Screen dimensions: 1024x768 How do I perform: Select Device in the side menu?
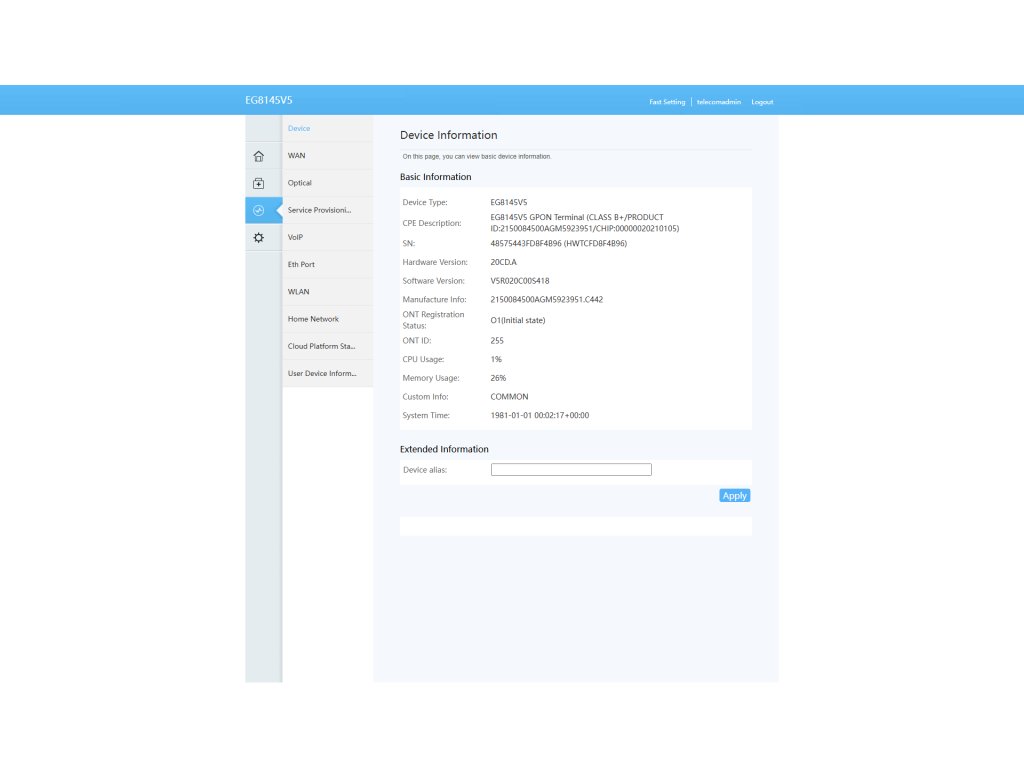click(299, 129)
